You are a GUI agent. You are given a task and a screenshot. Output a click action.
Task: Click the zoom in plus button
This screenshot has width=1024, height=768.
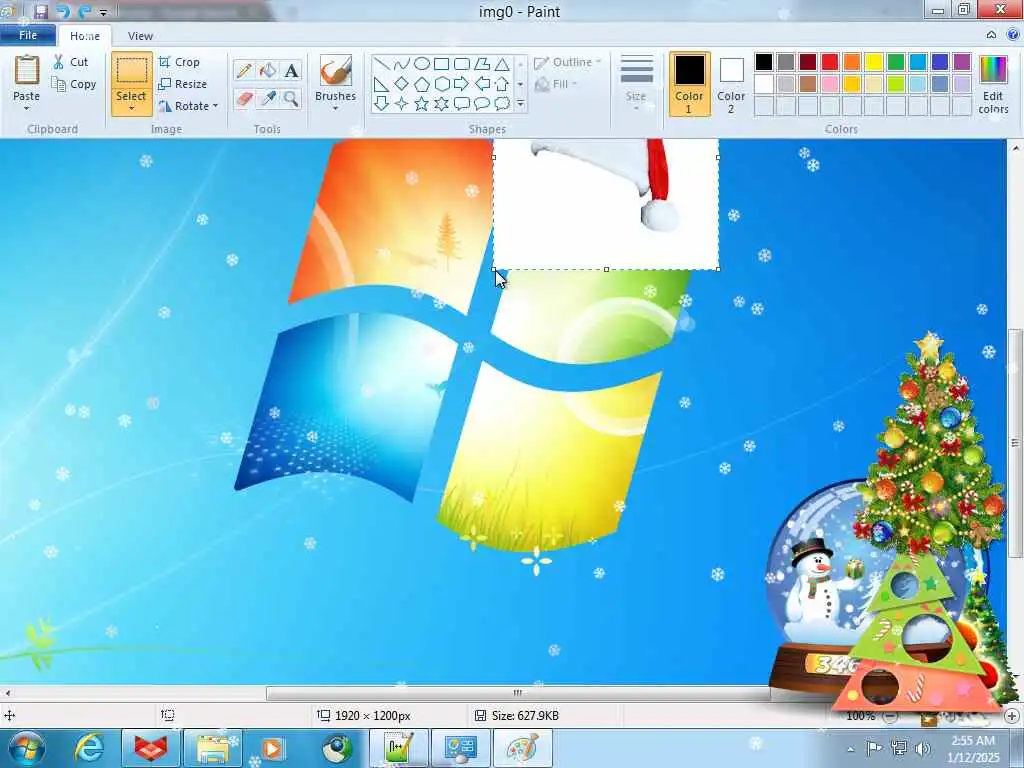[x=1012, y=716]
